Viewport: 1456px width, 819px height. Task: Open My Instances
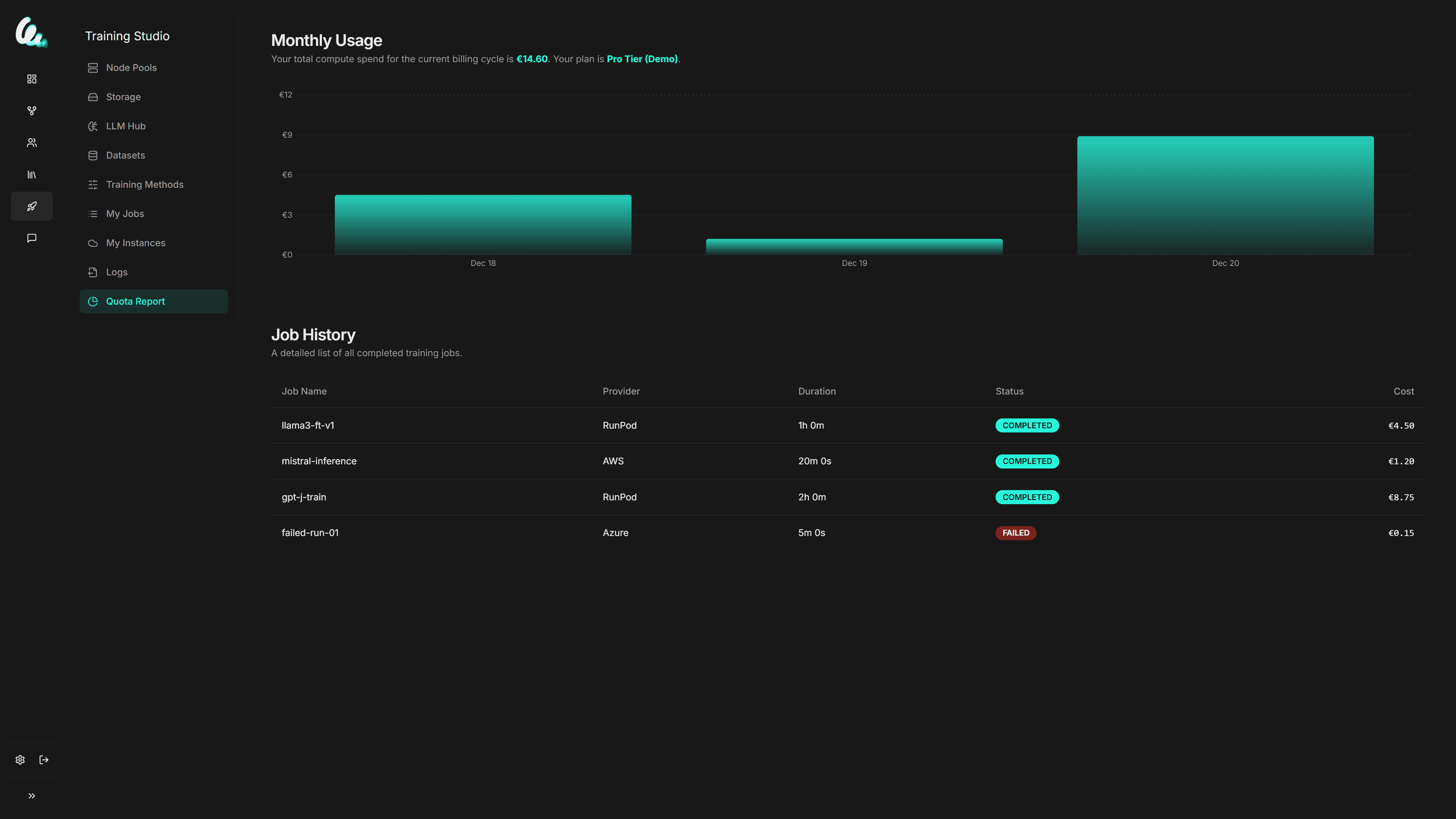[x=136, y=242]
